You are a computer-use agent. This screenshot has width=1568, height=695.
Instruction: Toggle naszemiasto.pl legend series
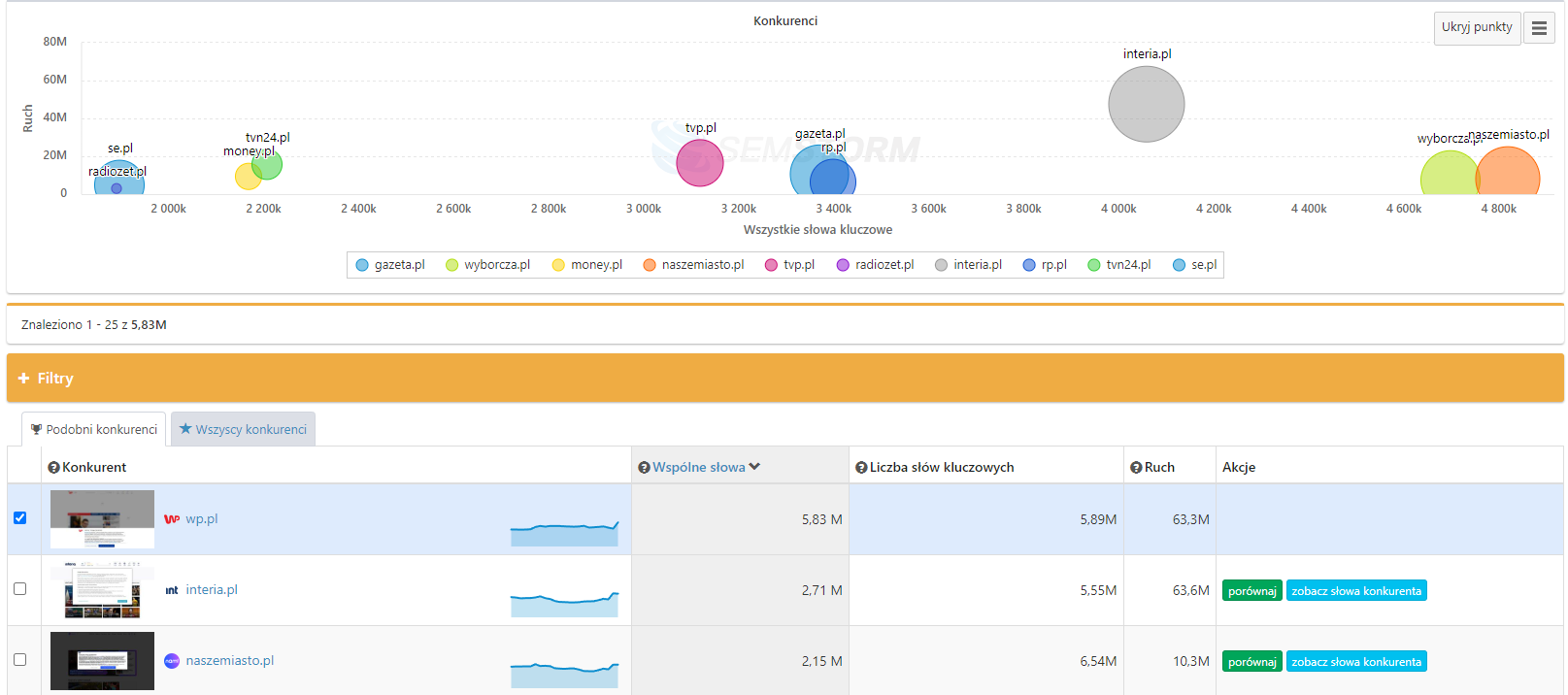(693, 265)
